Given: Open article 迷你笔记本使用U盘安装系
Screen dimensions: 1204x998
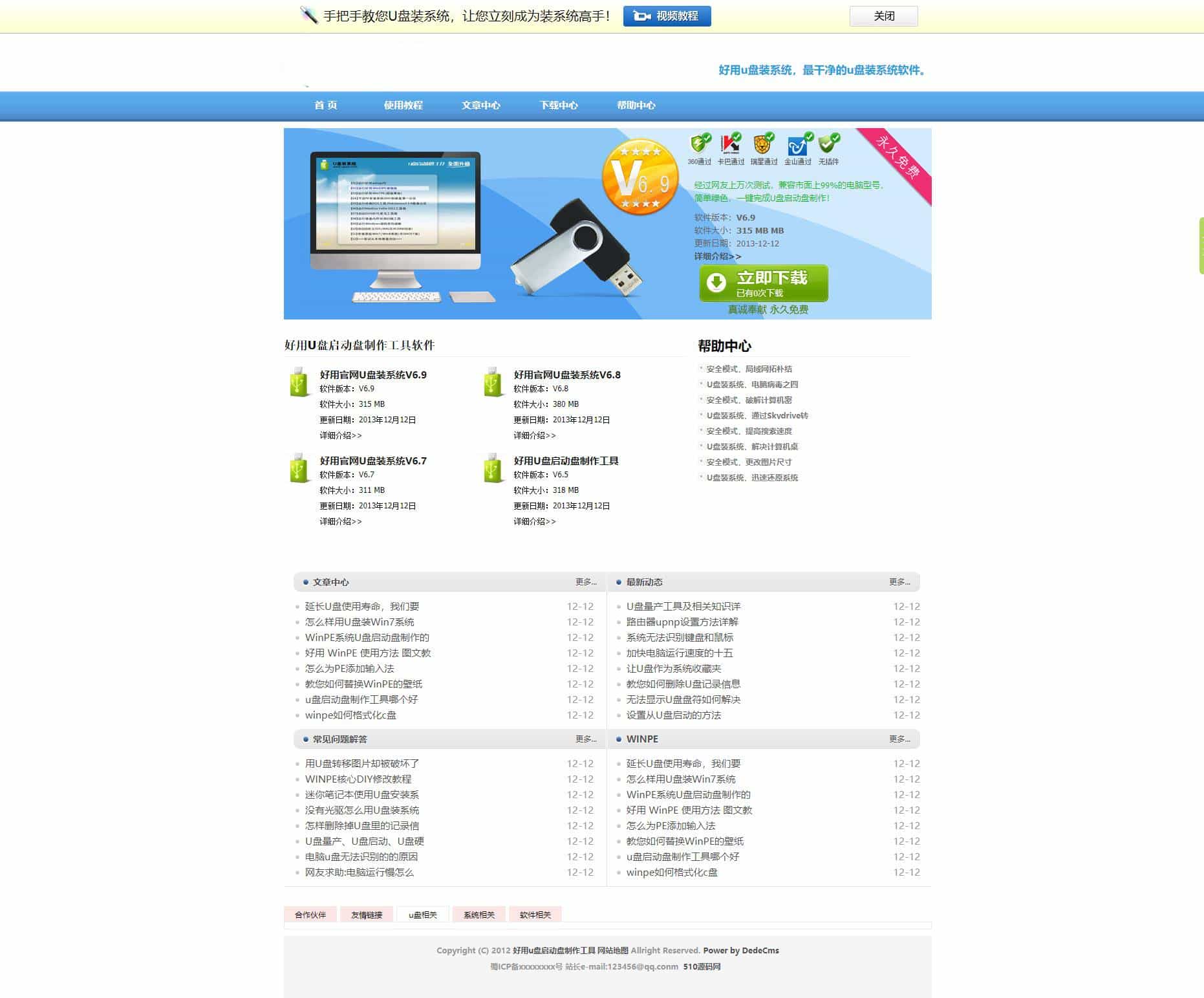Looking at the screenshot, I should [x=362, y=794].
